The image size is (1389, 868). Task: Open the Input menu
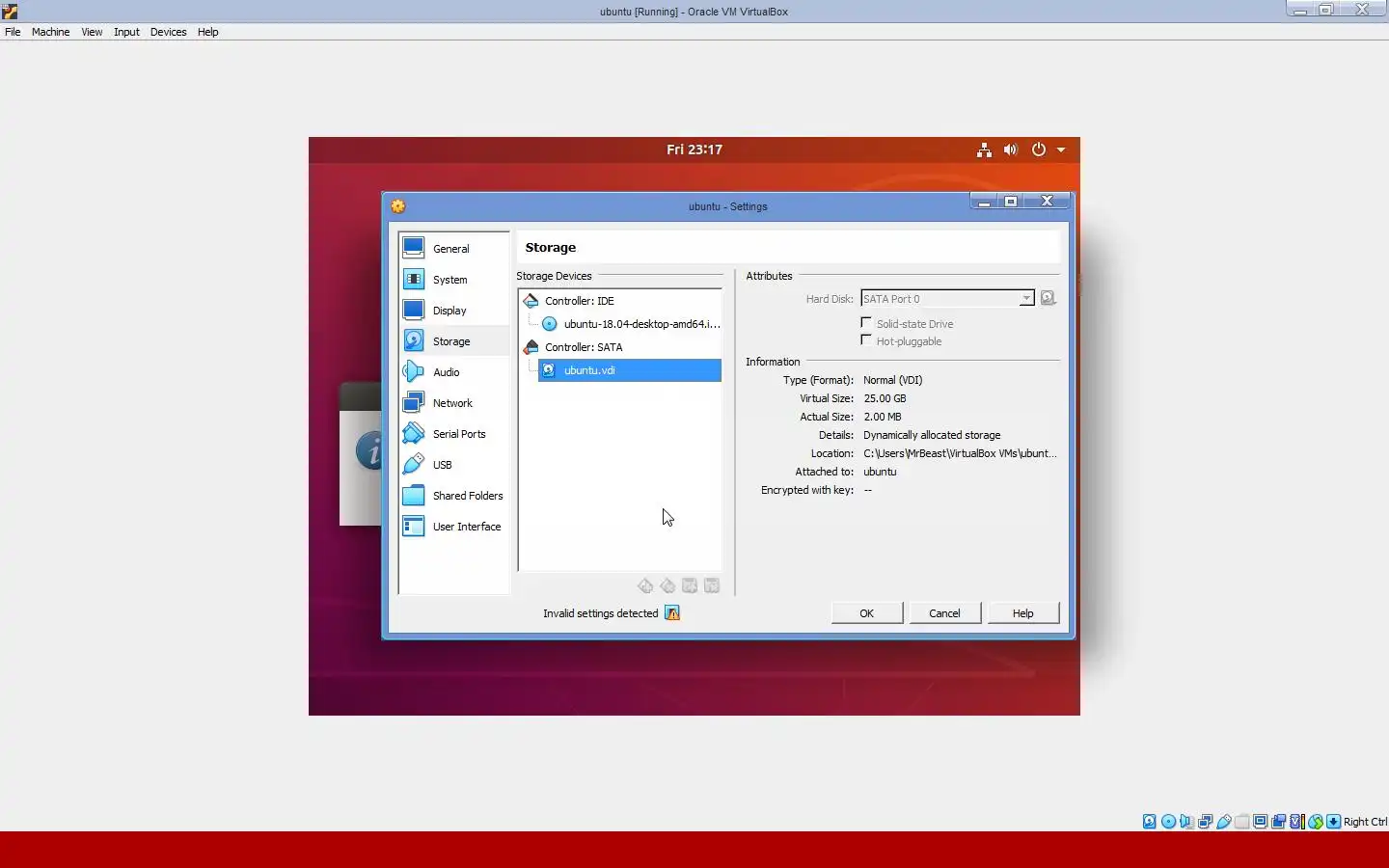(126, 32)
